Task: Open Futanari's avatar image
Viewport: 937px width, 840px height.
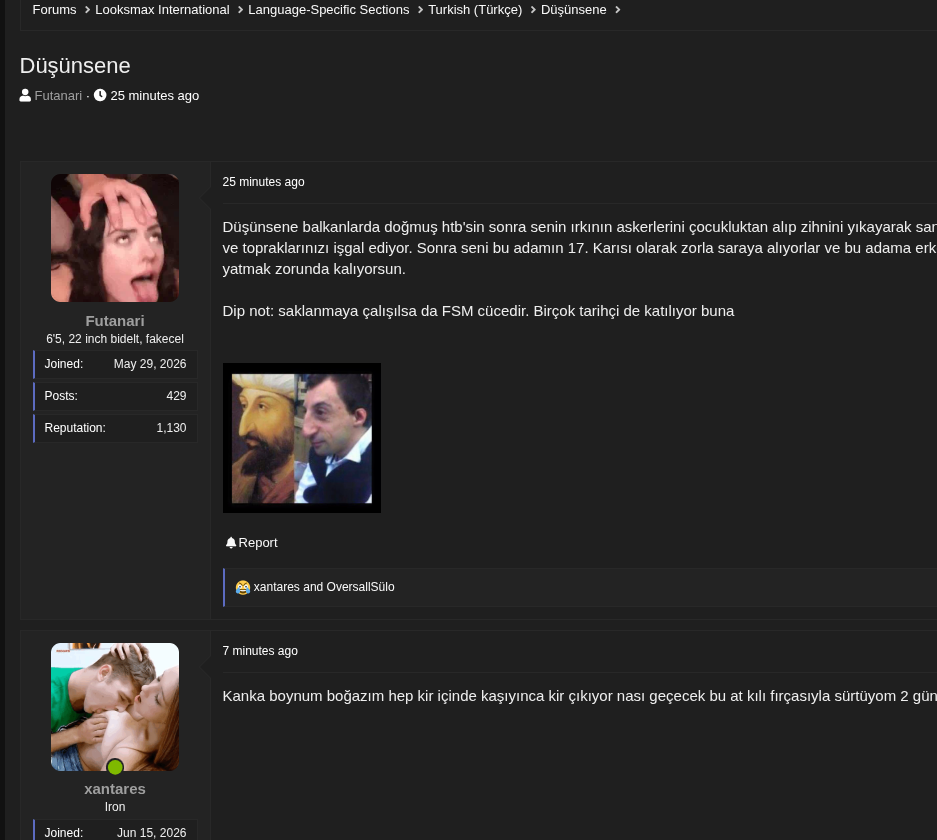Action: 115,238
